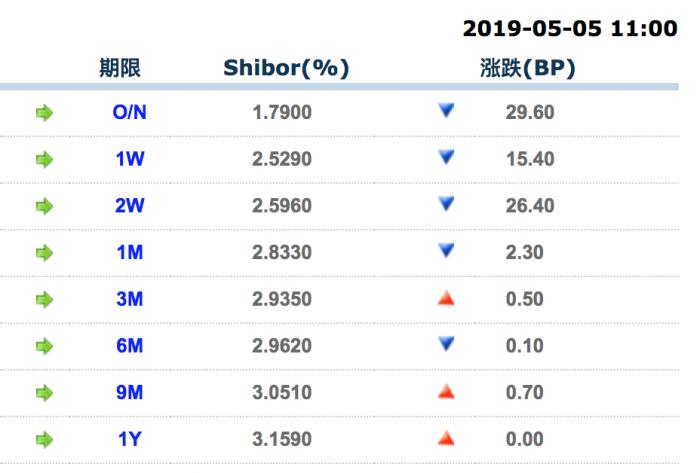Click the green arrow beside 1W

point(44,159)
